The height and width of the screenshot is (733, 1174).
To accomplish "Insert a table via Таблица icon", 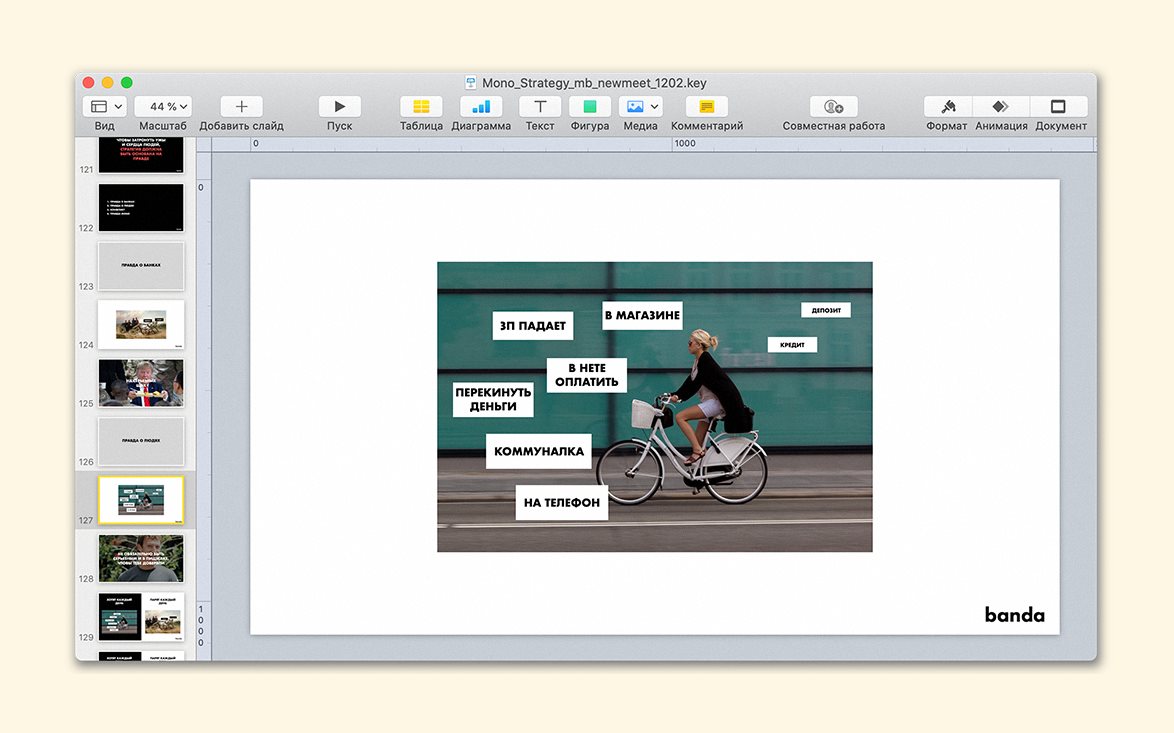I will point(421,106).
